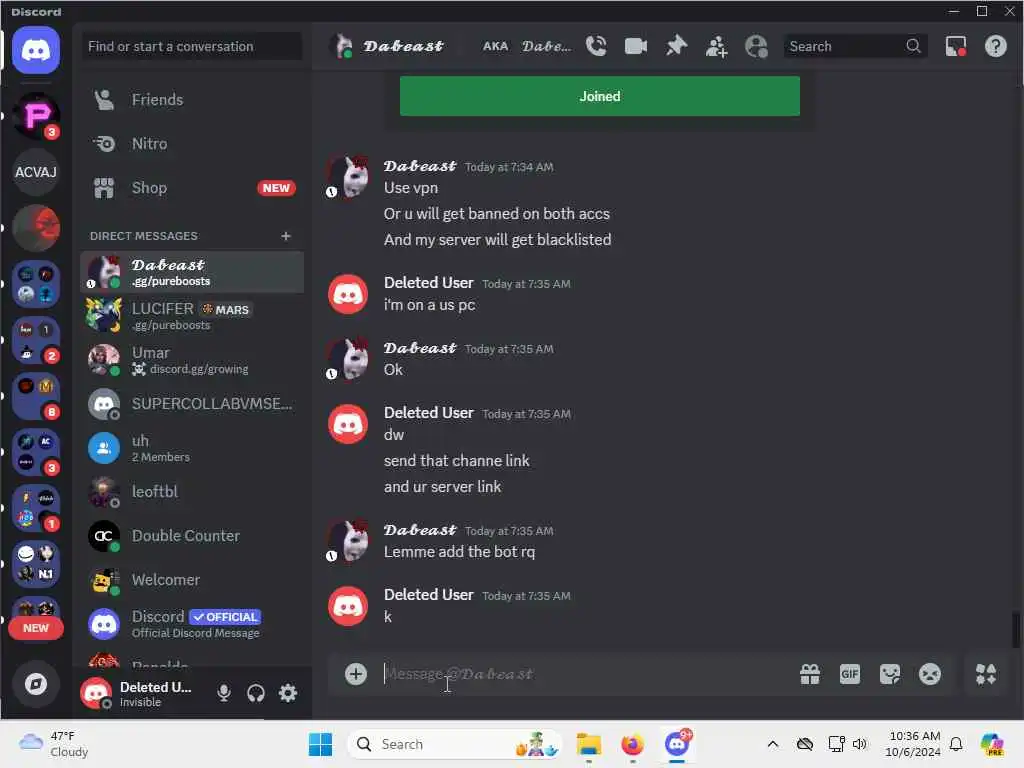This screenshot has height=768, width=1024.
Task: Open Discord help
Action: coord(995,46)
